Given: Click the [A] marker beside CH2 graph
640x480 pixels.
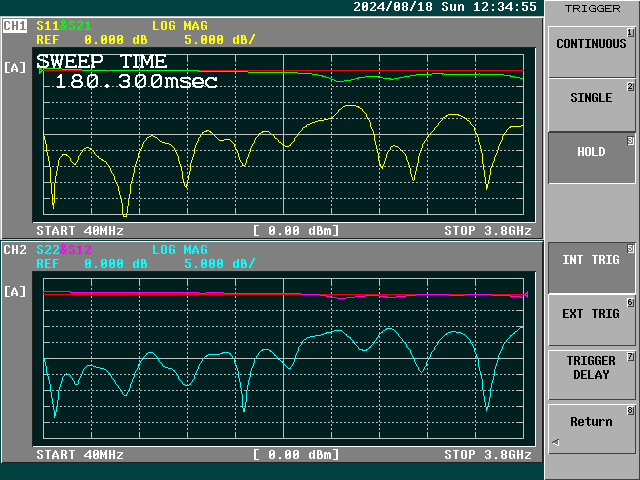Looking at the screenshot, I should point(15,292).
